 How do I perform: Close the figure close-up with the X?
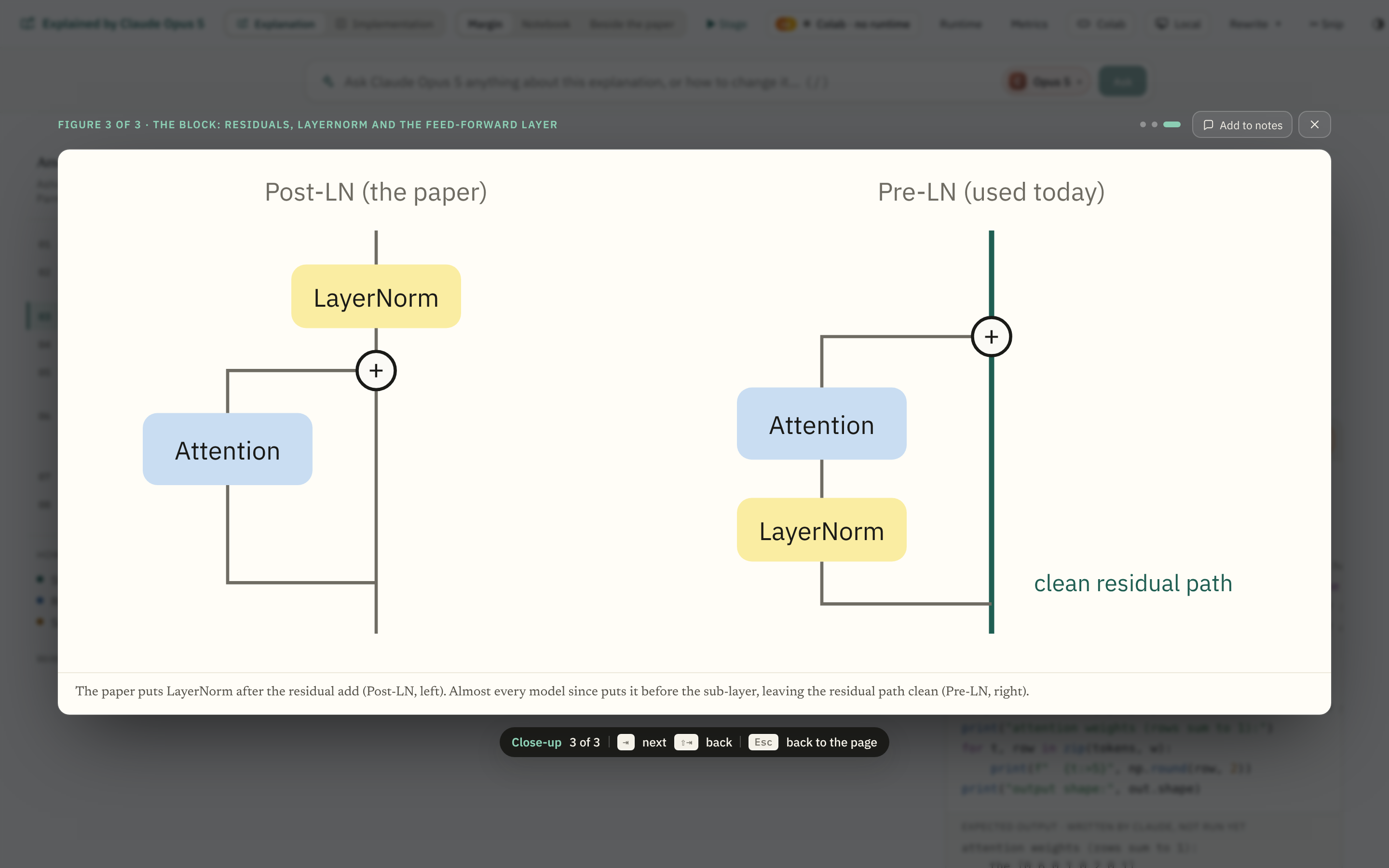(1314, 124)
